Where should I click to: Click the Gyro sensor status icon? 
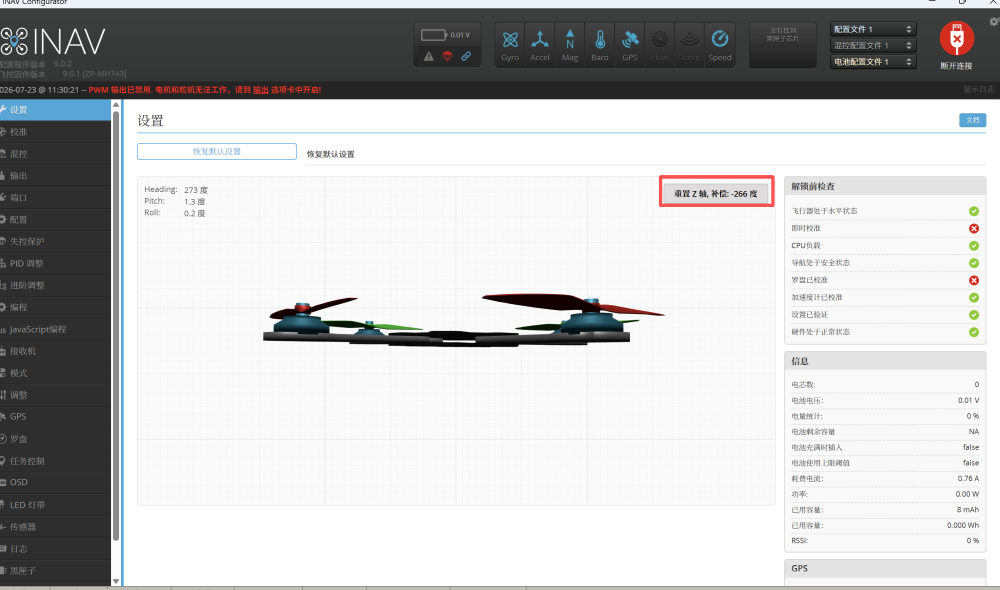[510, 45]
